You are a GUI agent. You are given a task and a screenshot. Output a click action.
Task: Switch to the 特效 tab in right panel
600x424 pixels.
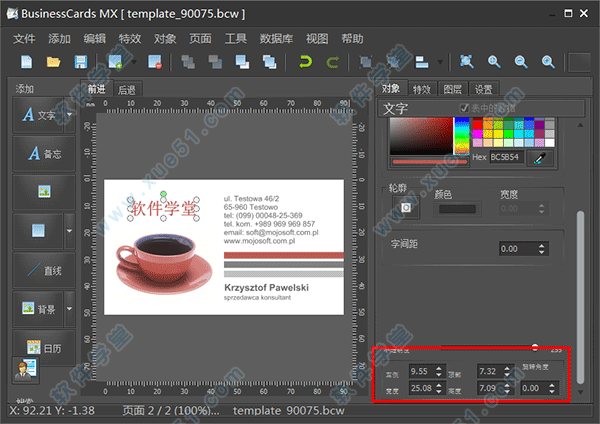(422, 90)
